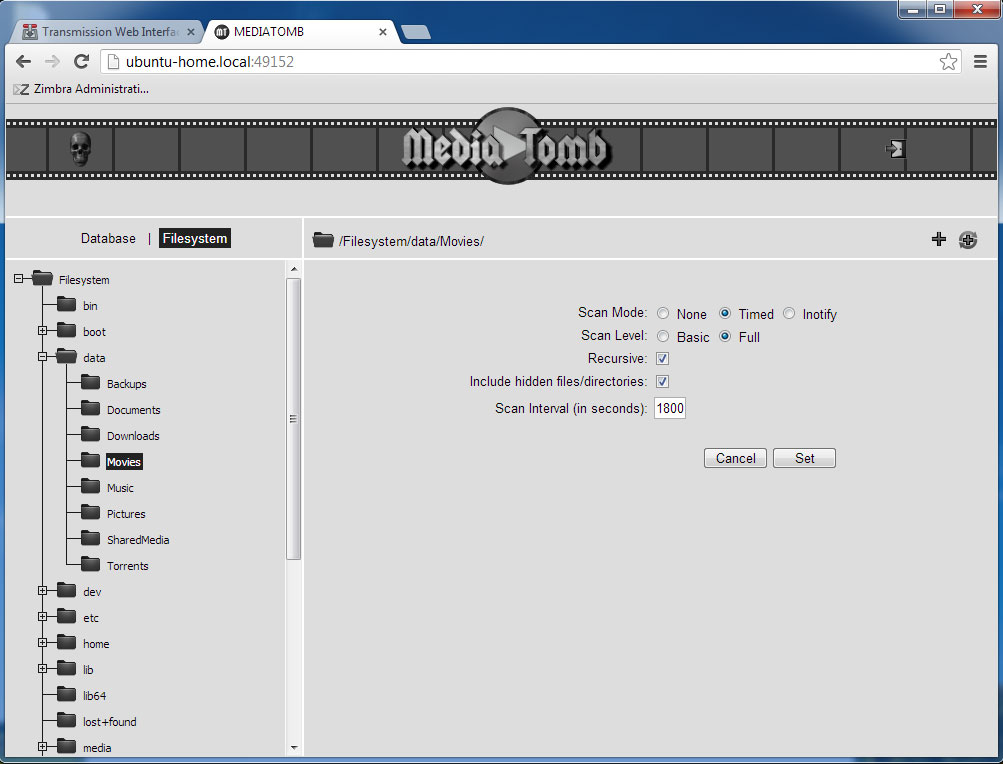Collapse the data folder node
Screen dimensions: 1003x764
click(x=42, y=356)
